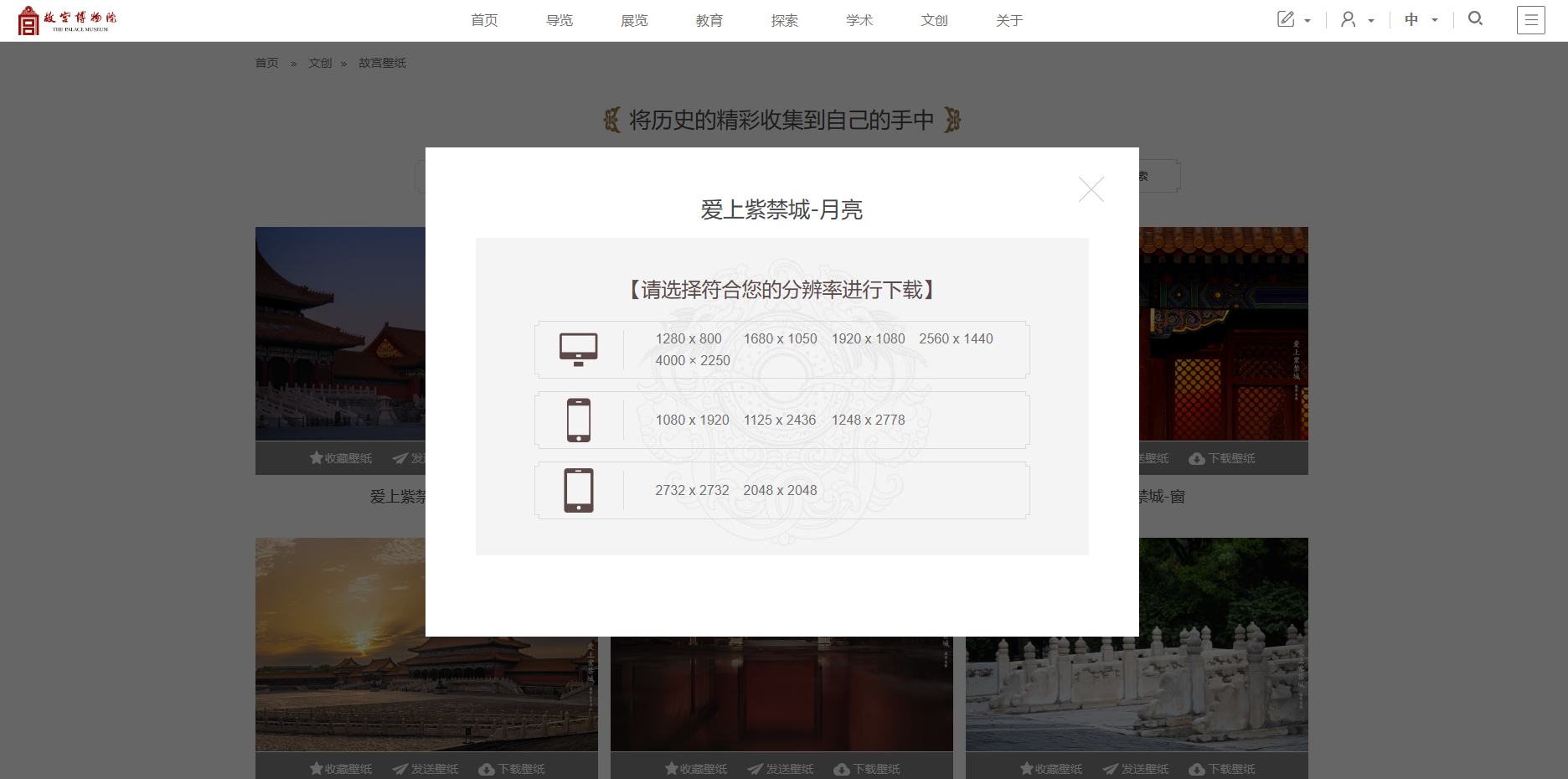Open the site search magnifier

click(x=1476, y=18)
